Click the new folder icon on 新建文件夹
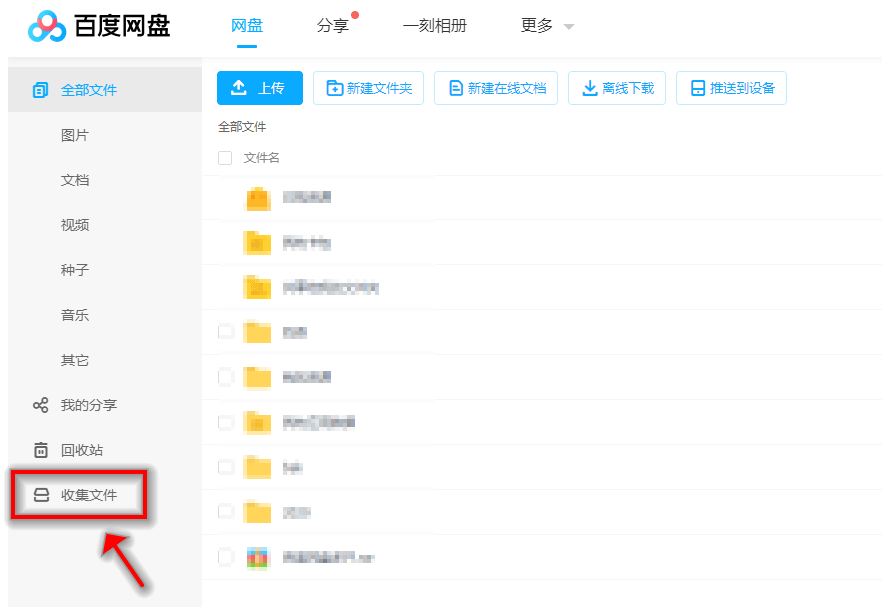This screenshot has width=882, height=607. pyautogui.click(x=334, y=88)
